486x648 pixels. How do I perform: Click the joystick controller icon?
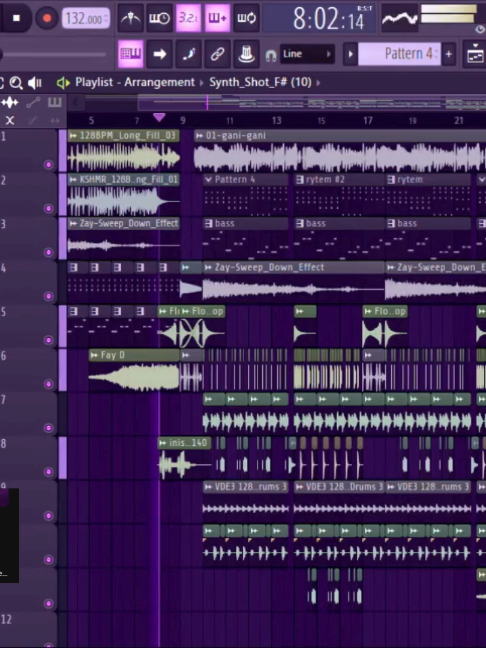246,54
